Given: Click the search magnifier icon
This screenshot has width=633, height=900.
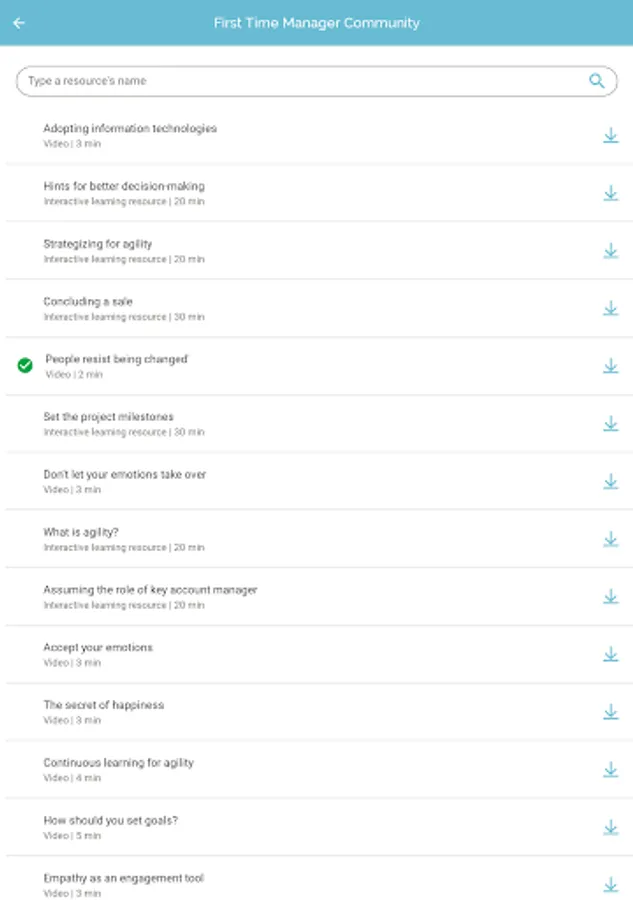Looking at the screenshot, I should click(597, 81).
